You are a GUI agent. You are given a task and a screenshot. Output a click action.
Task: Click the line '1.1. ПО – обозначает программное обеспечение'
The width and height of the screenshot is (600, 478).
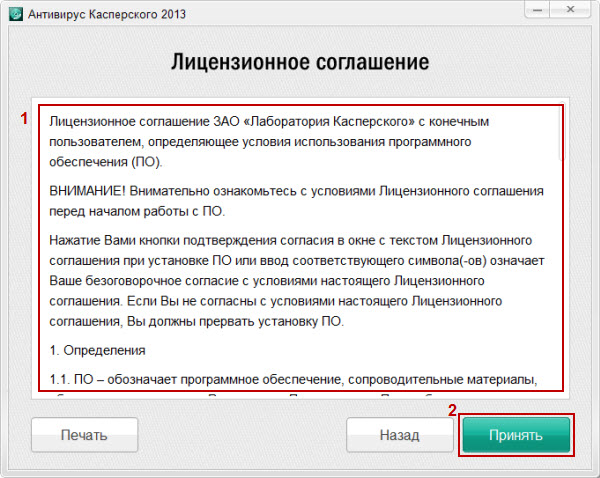[x=293, y=380]
